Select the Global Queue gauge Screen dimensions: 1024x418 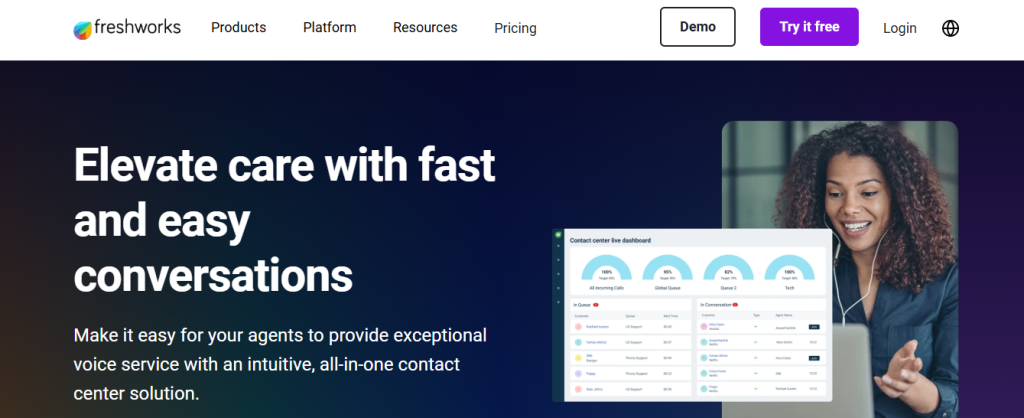tap(667, 270)
